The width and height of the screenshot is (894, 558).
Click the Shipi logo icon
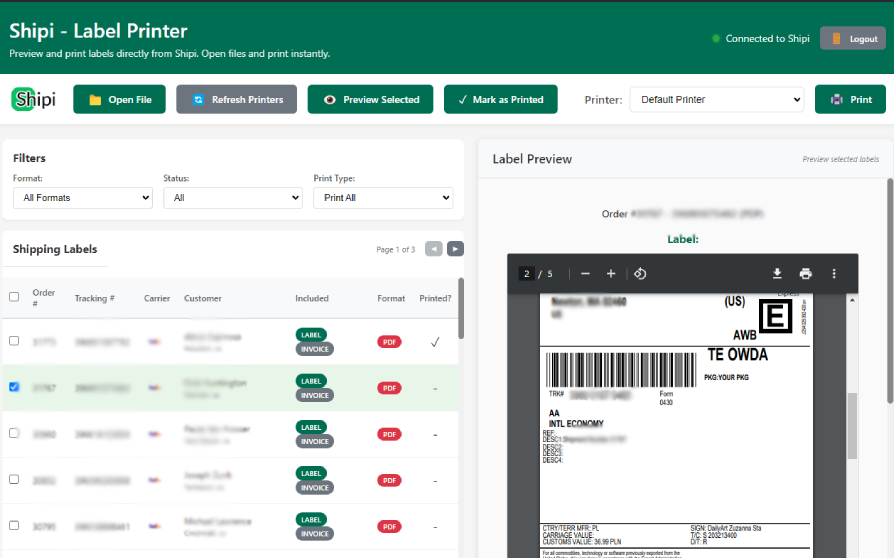tap(34, 100)
